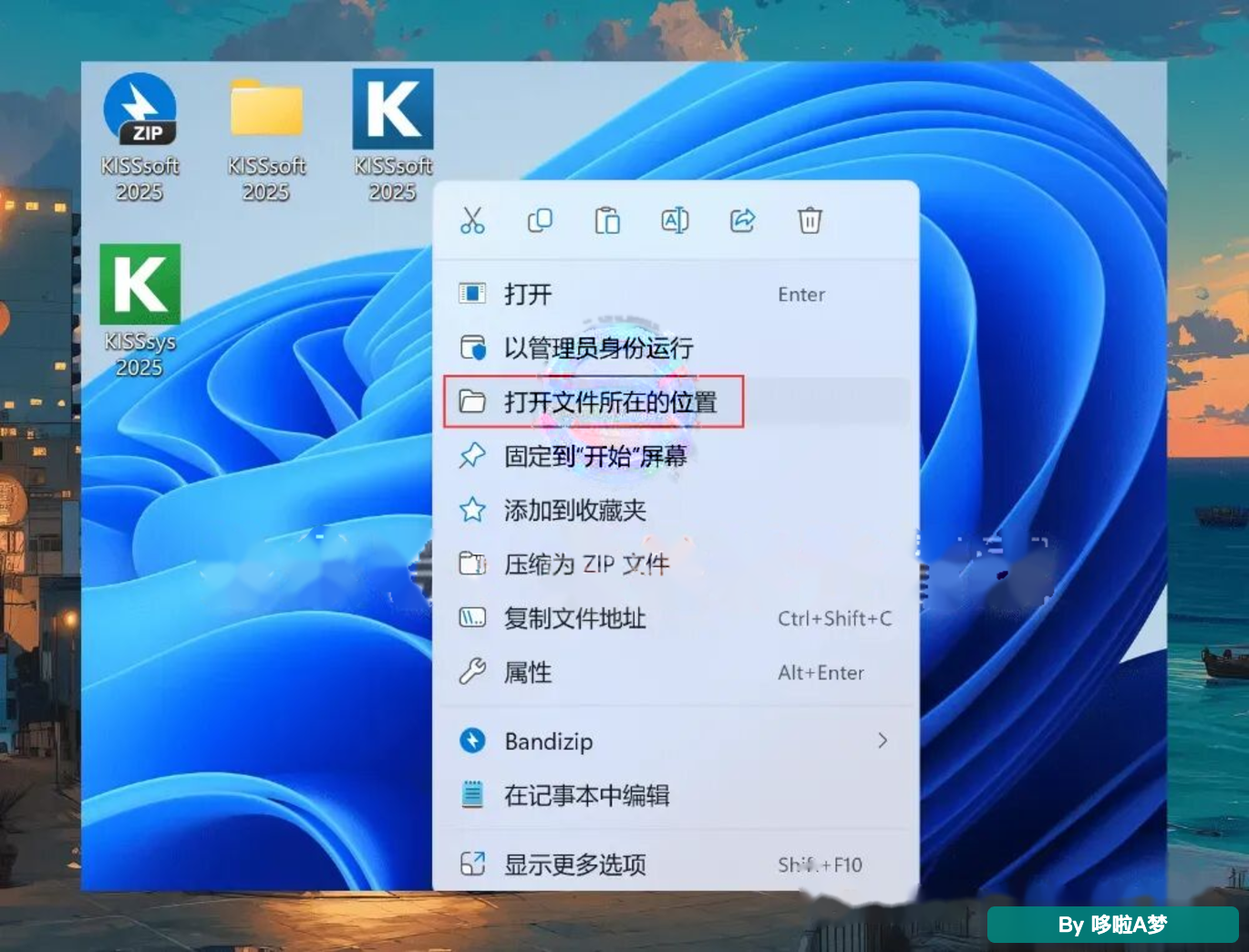Viewport: 1249px width, 952px height.
Task: Choose 复制文件地址 menu entry
Action: pos(676,618)
